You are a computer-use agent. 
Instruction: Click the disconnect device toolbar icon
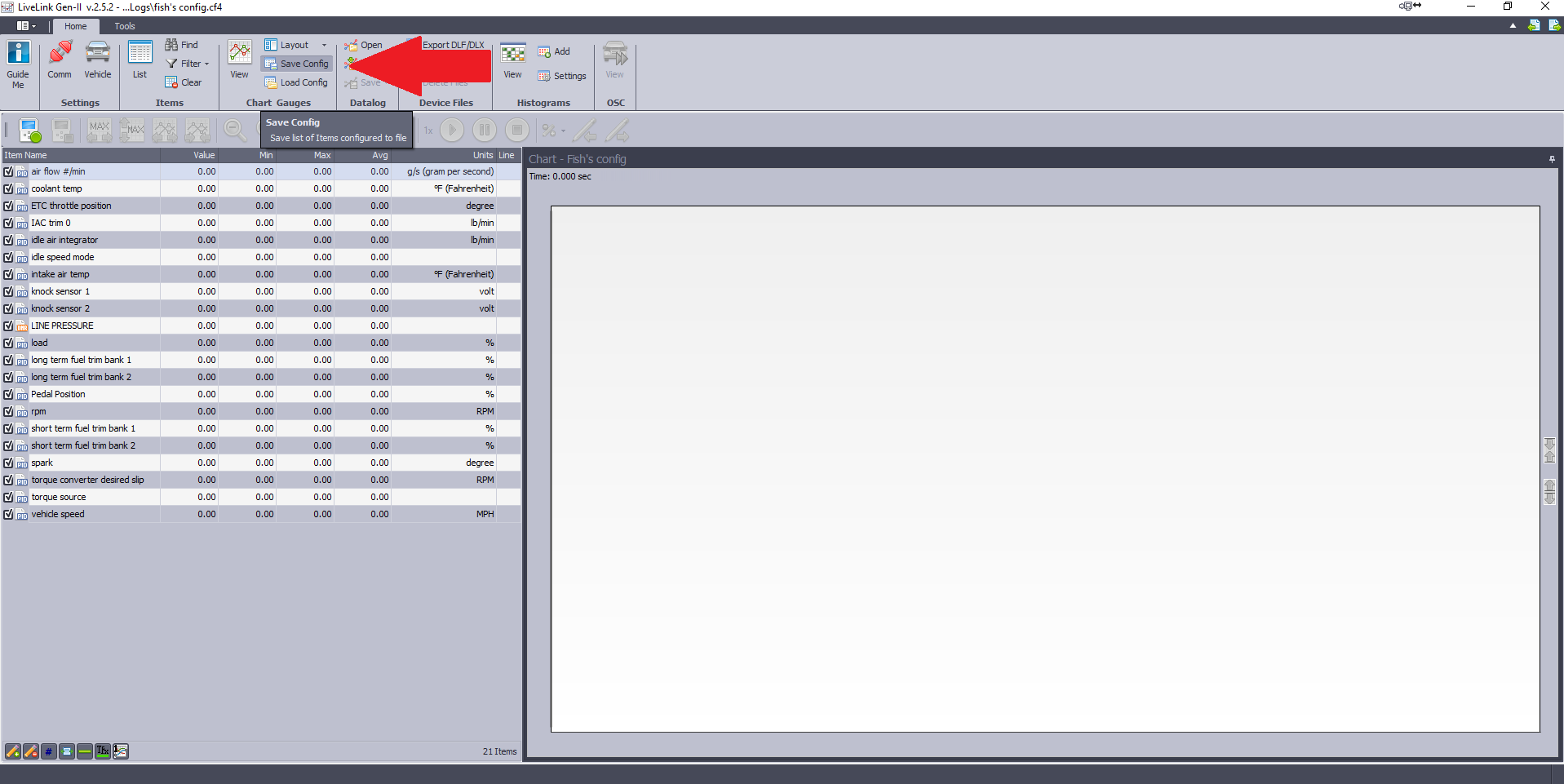pyautogui.click(x=63, y=131)
